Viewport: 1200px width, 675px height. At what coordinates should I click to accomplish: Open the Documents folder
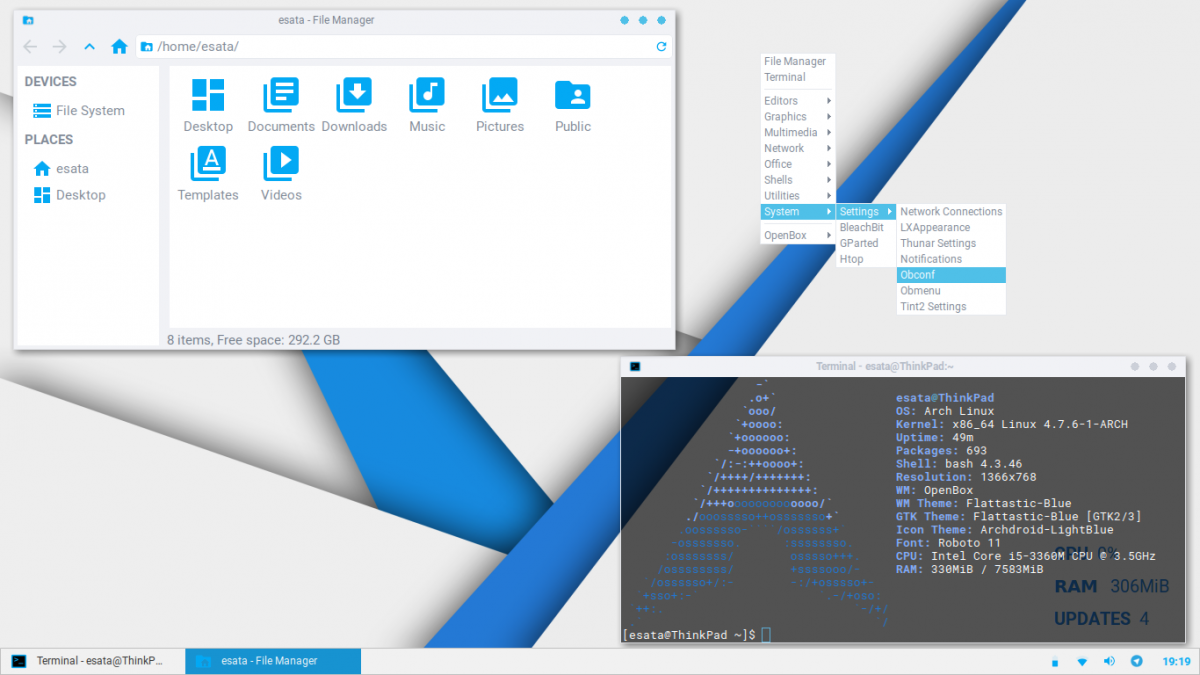tap(281, 106)
